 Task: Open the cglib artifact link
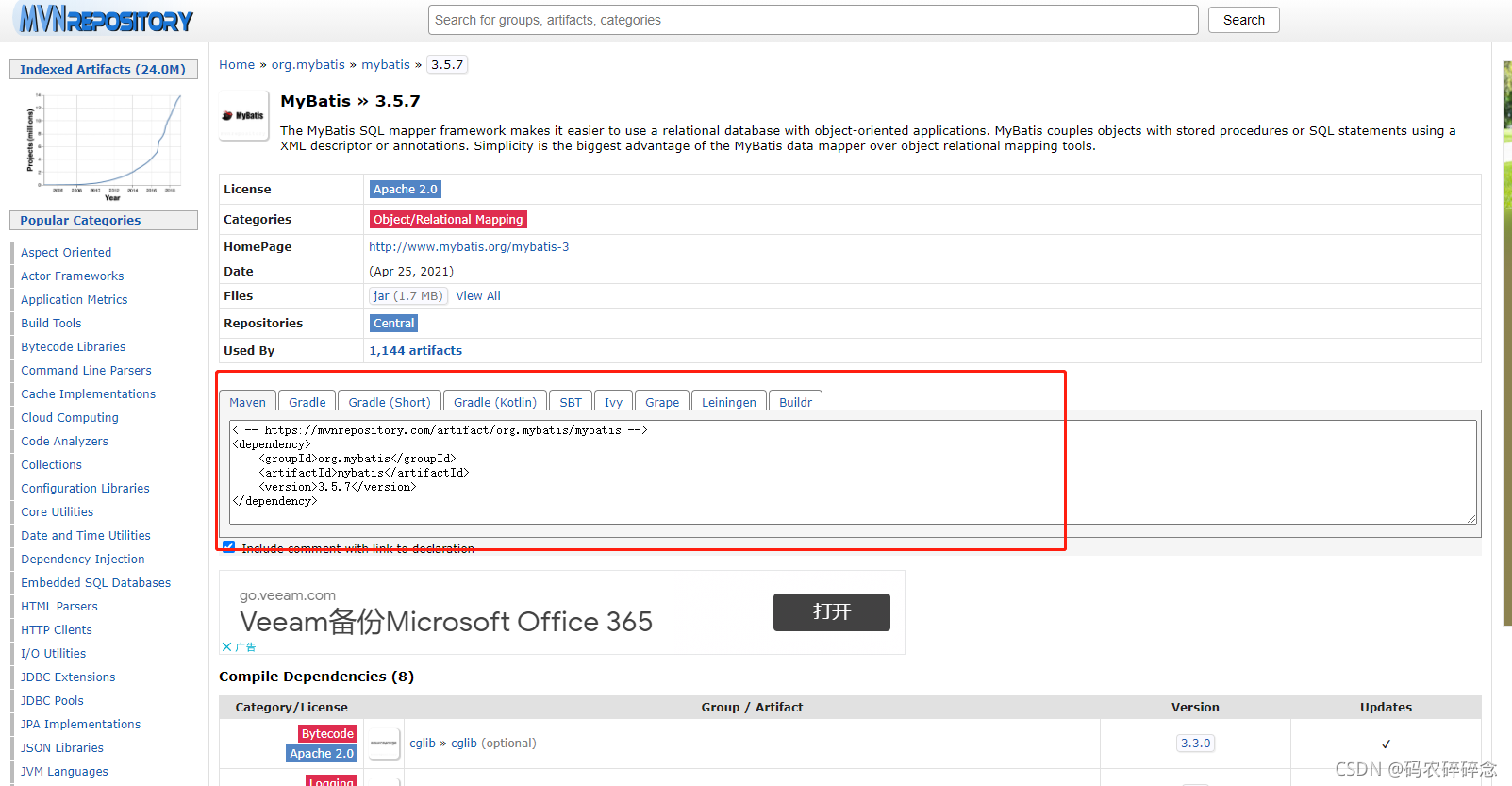click(x=464, y=744)
